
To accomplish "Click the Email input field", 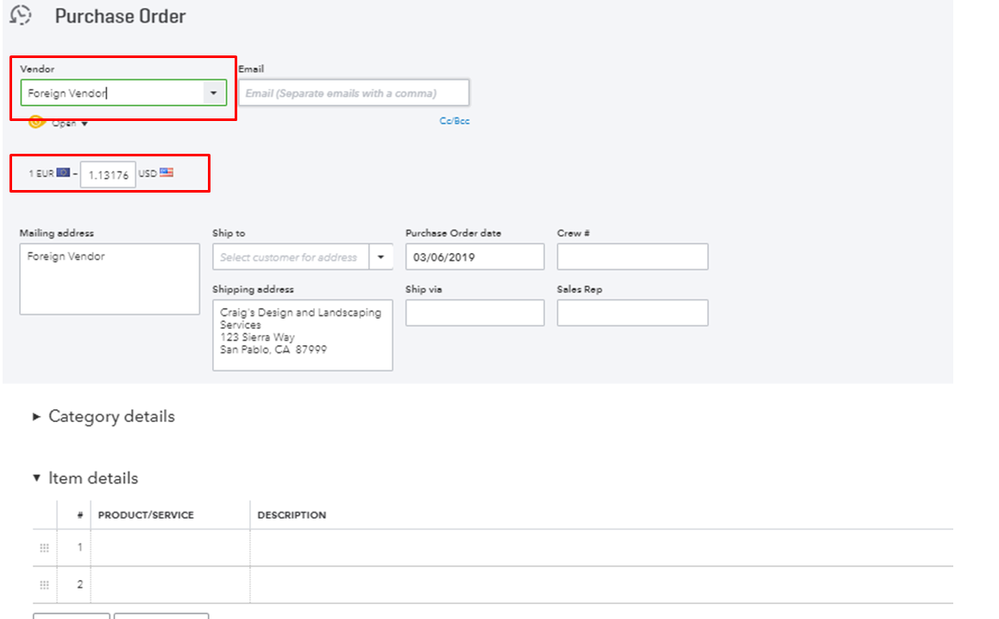I will pos(354,93).
